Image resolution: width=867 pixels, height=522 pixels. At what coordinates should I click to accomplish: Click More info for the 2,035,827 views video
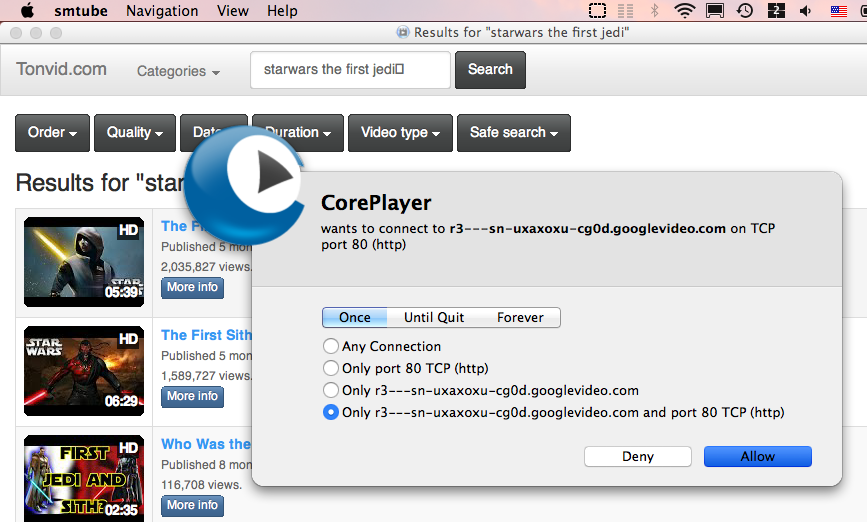[192, 288]
